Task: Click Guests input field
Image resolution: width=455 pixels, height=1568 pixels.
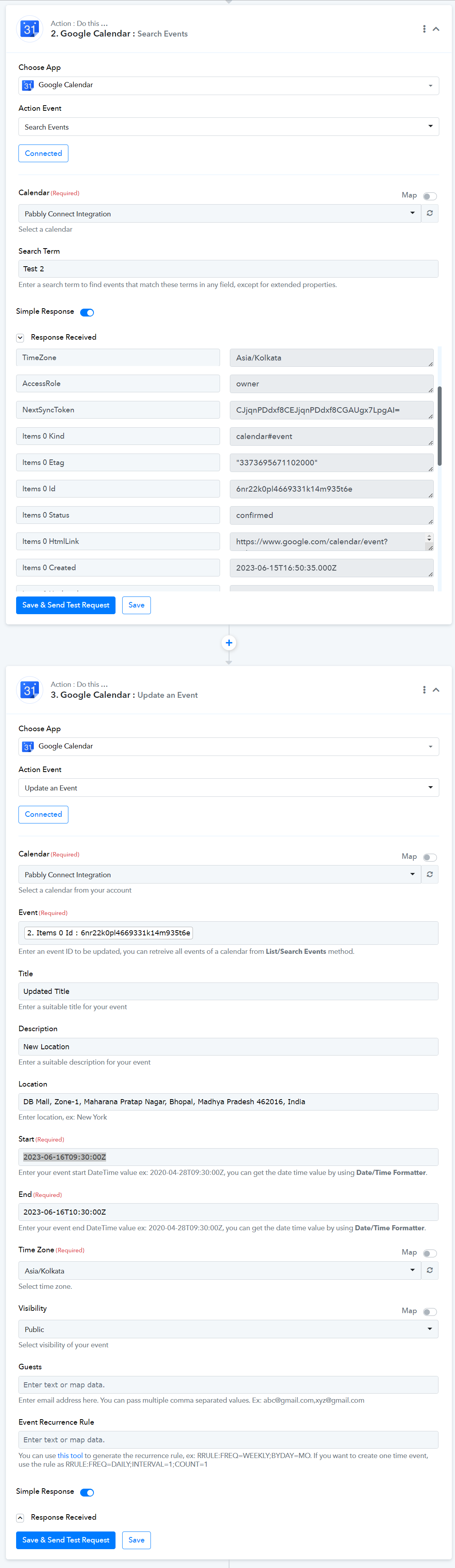Action: pyautogui.click(x=228, y=1385)
